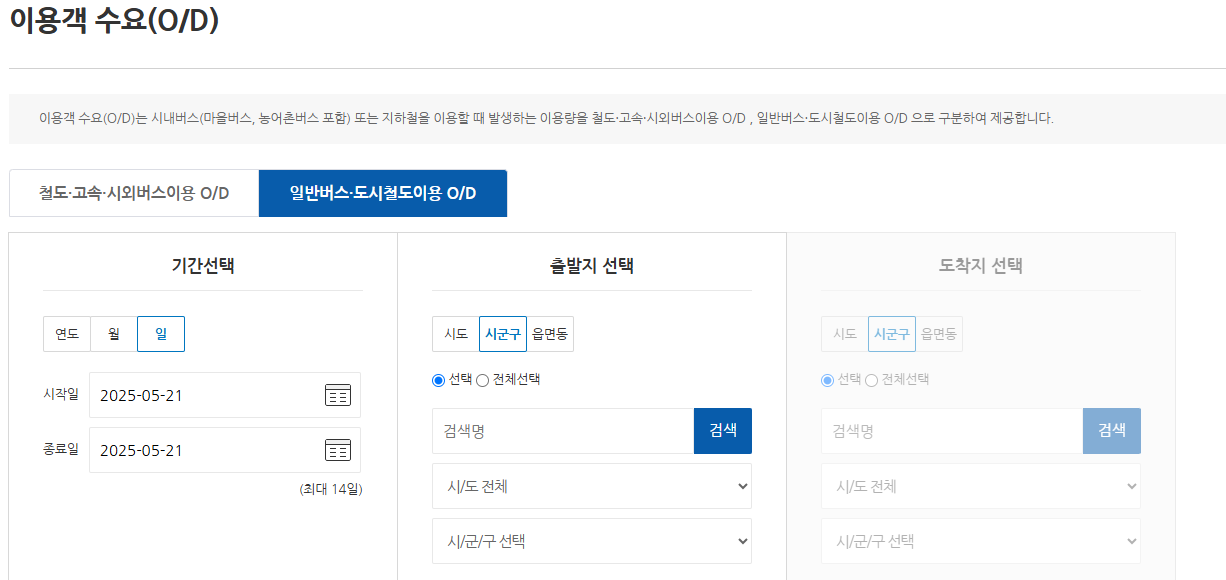Click the 도착지 선택 heading
The height and width of the screenshot is (580, 1226).
tap(981, 265)
